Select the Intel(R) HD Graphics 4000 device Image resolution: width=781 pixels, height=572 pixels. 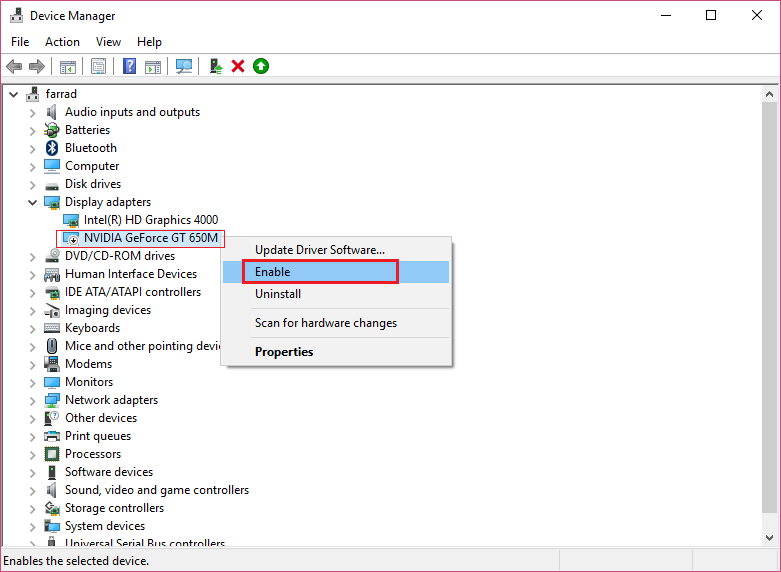pyautogui.click(x=151, y=220)
